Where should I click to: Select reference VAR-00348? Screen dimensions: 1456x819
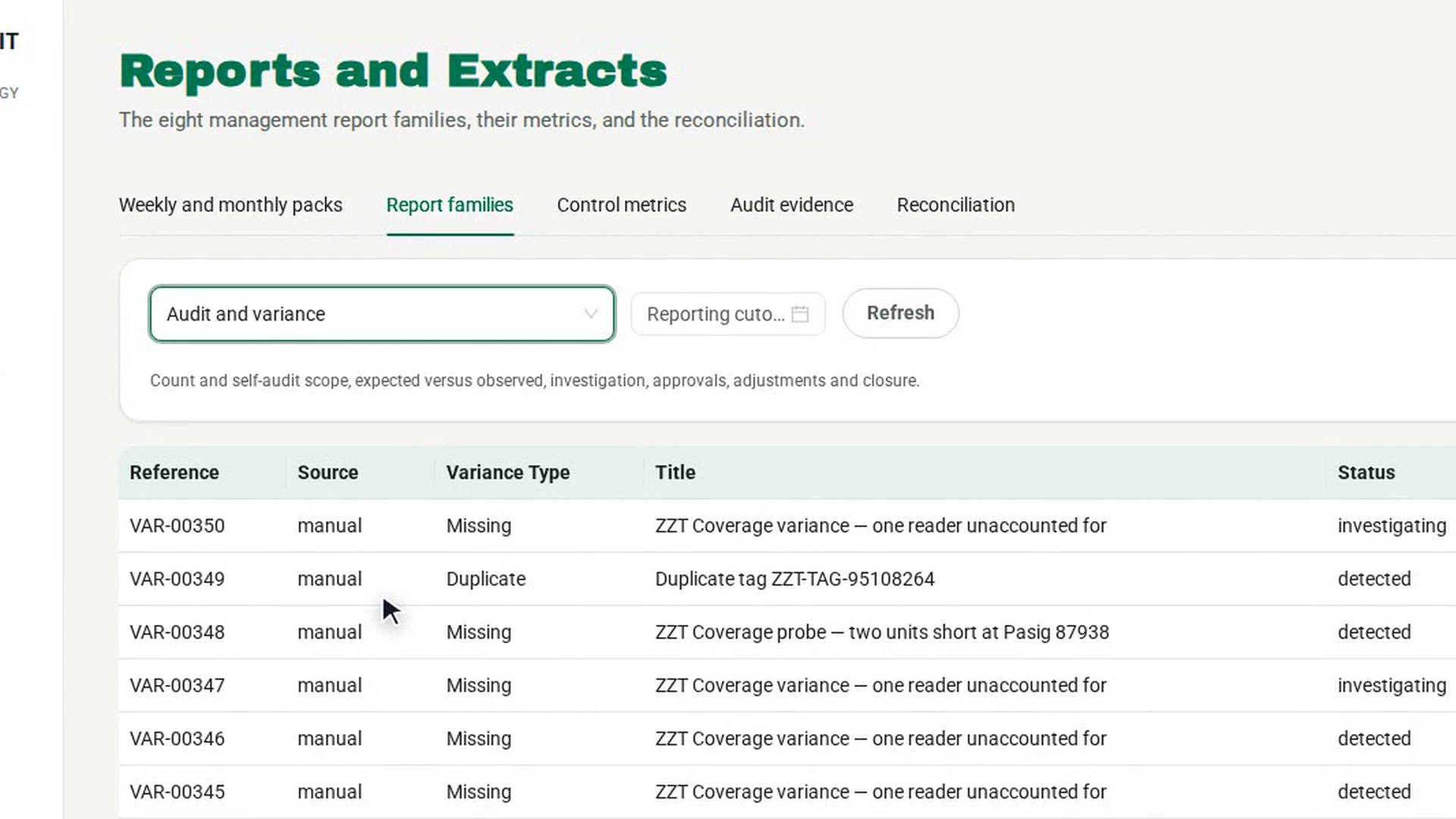(x=177, y=632)
